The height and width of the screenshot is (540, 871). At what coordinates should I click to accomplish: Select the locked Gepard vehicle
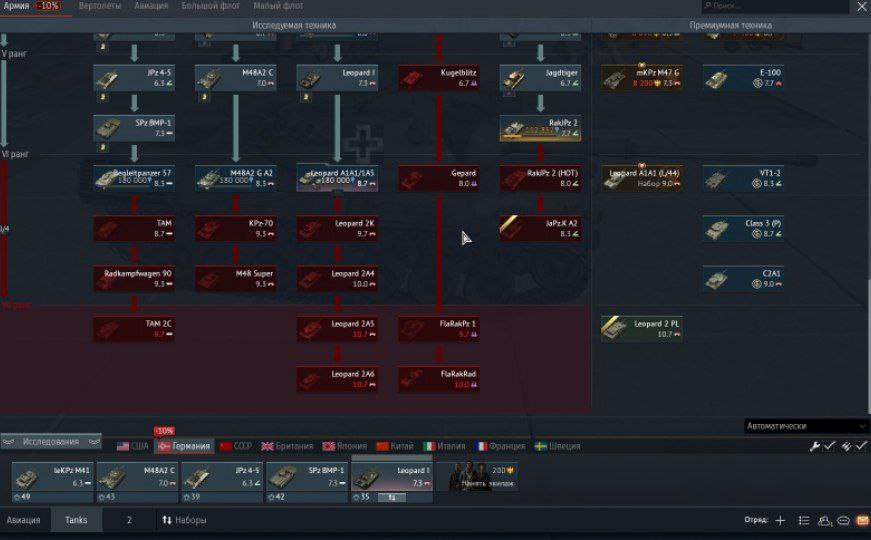[x=439, y=178]
